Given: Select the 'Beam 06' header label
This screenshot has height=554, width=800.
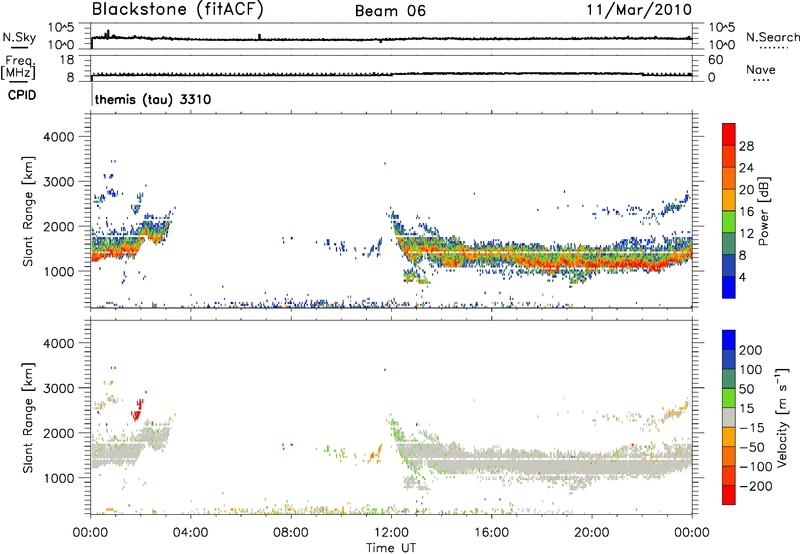Looking at the screenshot, I should [390, 11].
